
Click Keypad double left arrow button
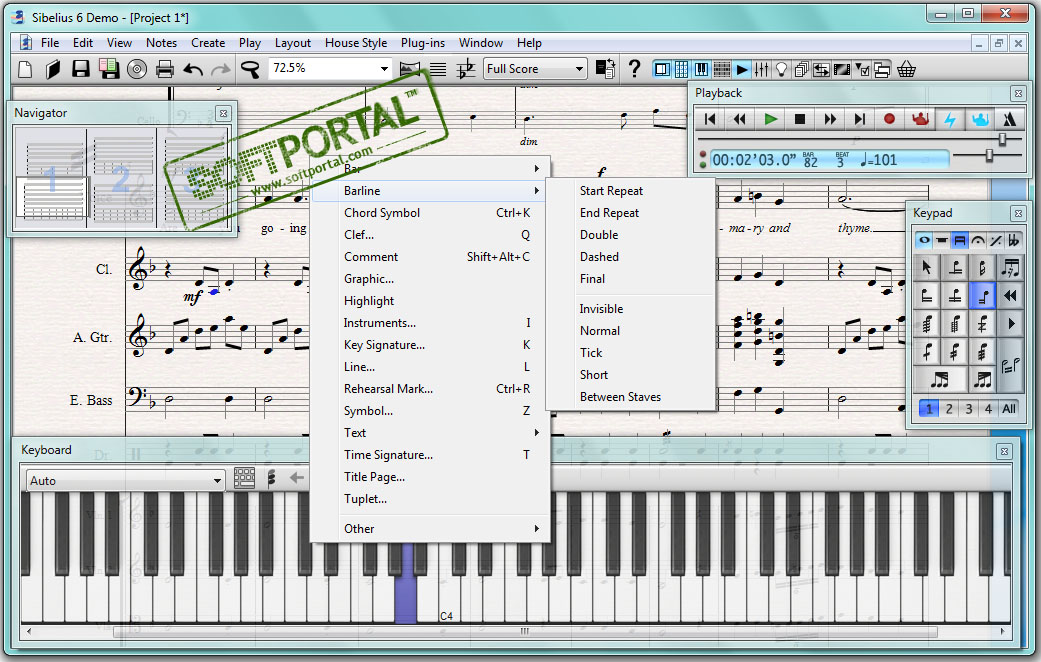1010,295
